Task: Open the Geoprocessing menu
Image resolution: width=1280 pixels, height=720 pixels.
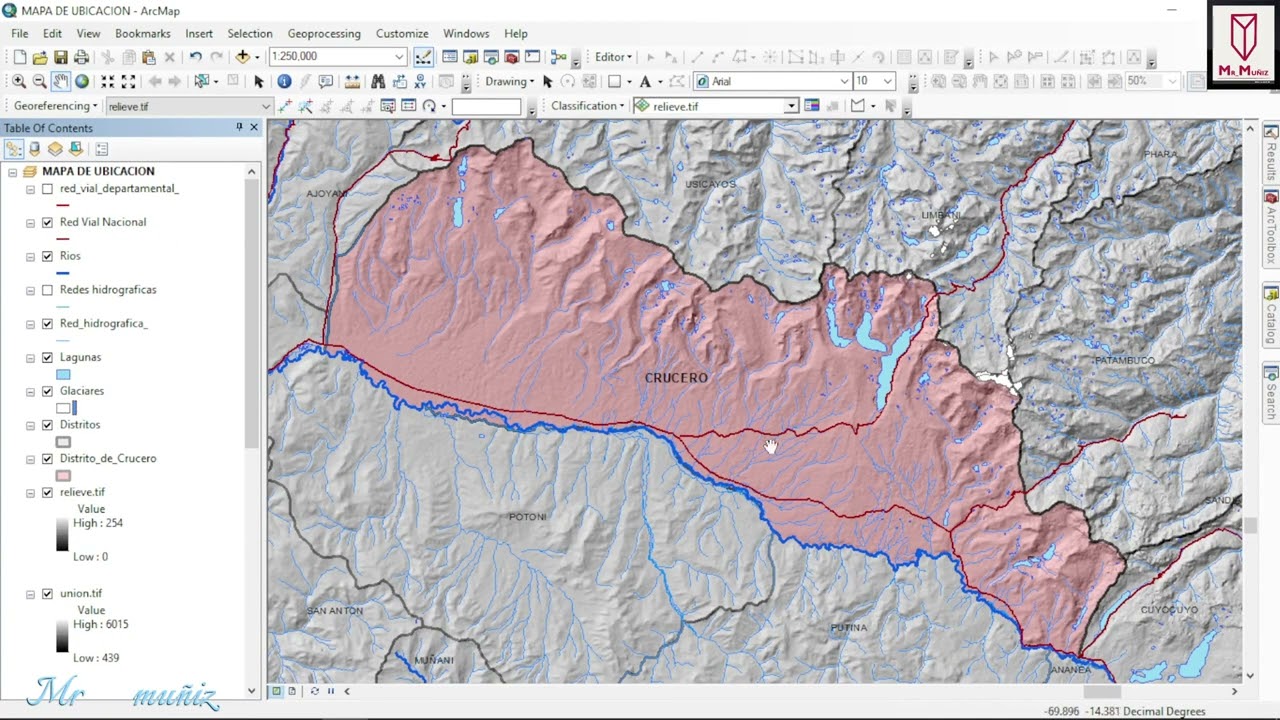Action: (x=324, y=33)
